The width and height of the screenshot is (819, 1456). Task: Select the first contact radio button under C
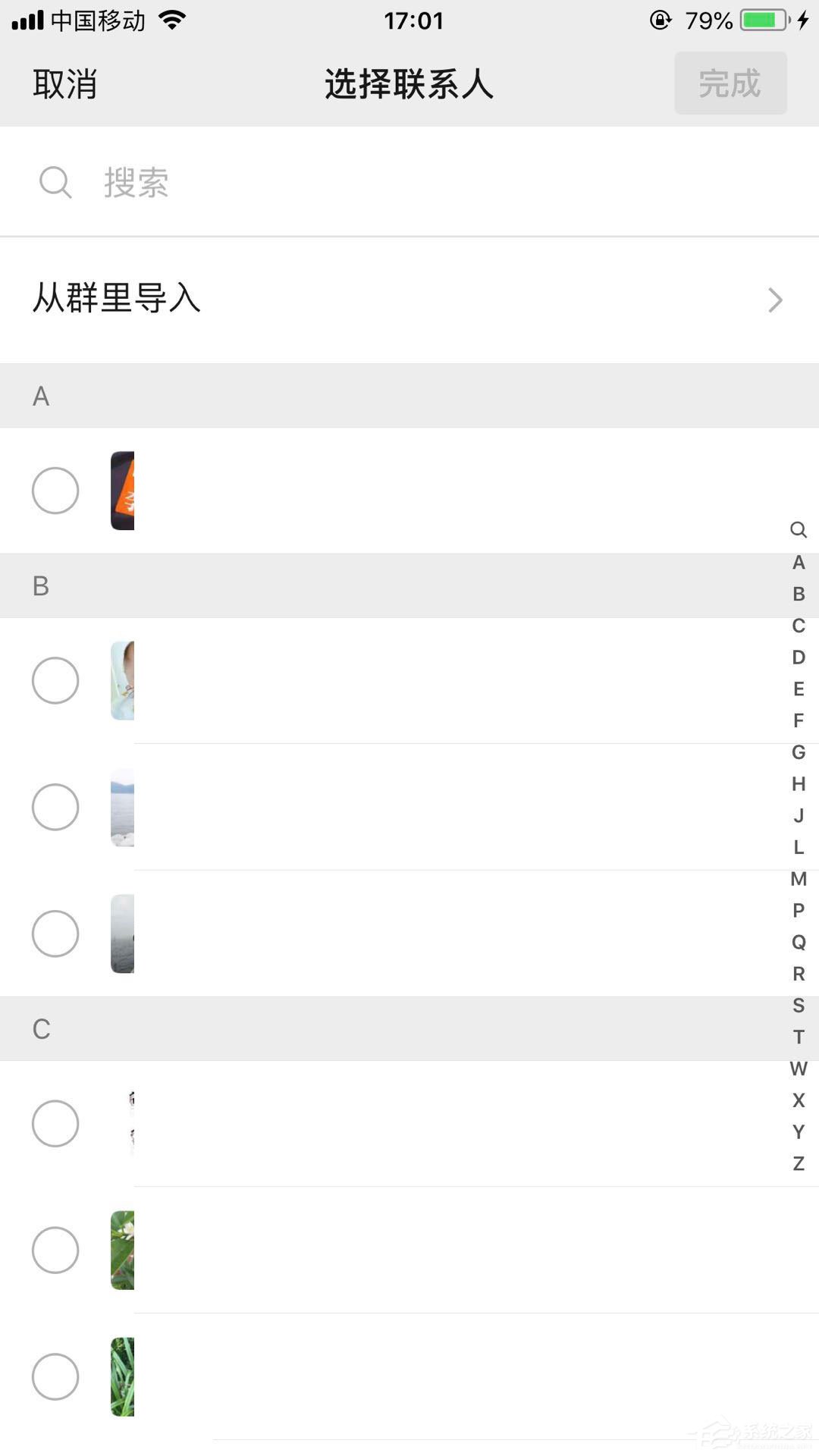click(55, 1123)
